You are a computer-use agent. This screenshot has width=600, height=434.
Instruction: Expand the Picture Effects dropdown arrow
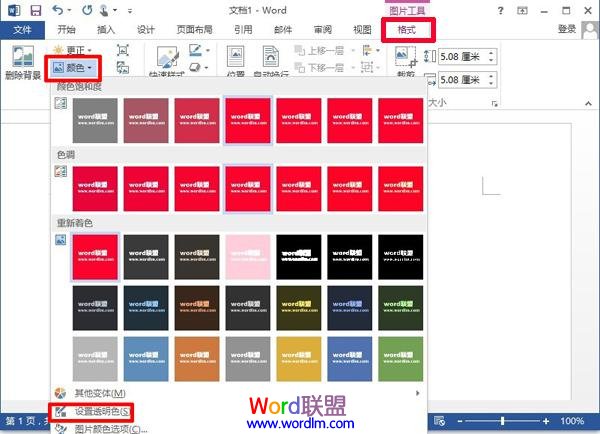(206, 68)
